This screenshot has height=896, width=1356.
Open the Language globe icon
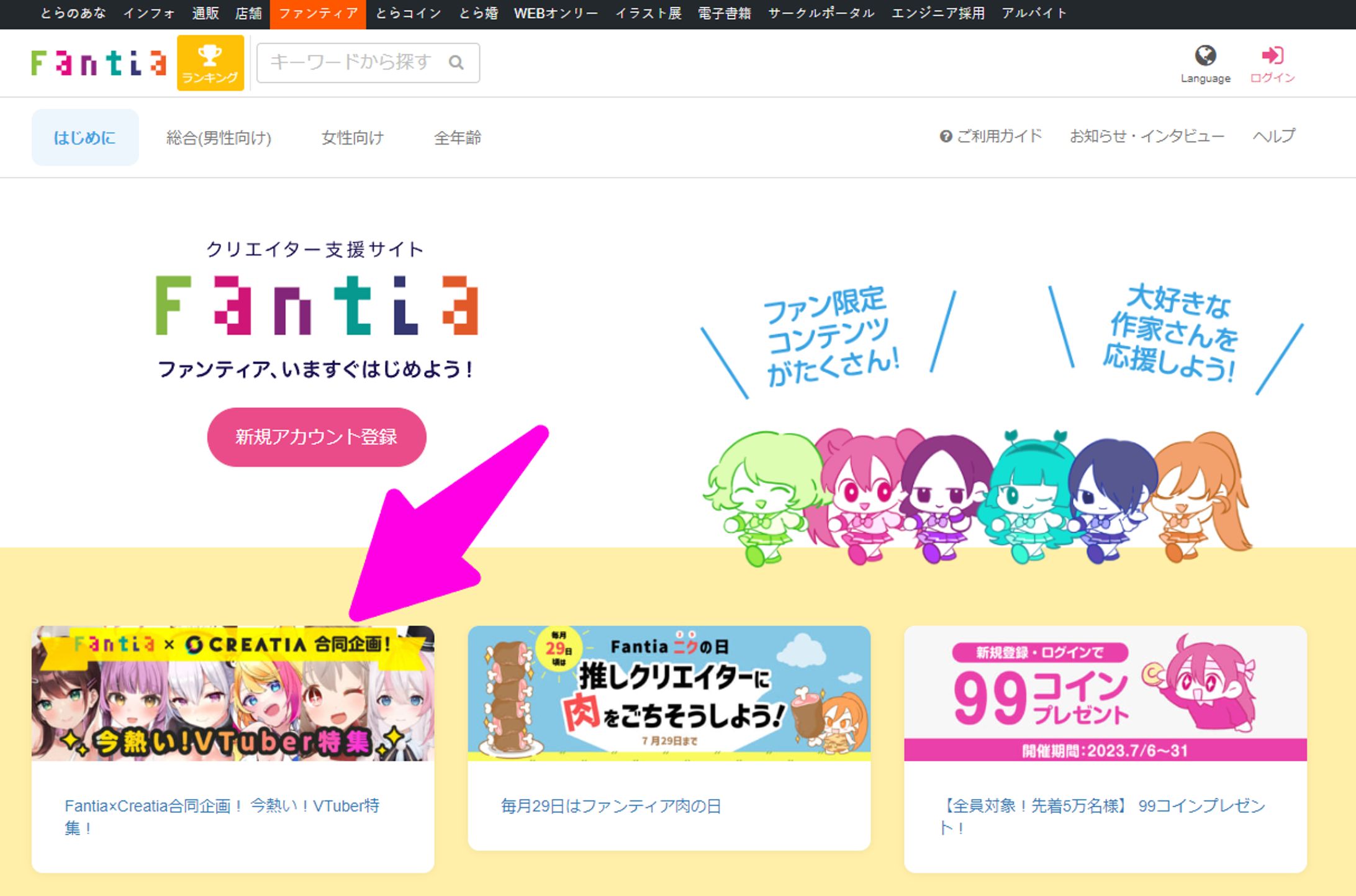click(x=1205, y=55)
